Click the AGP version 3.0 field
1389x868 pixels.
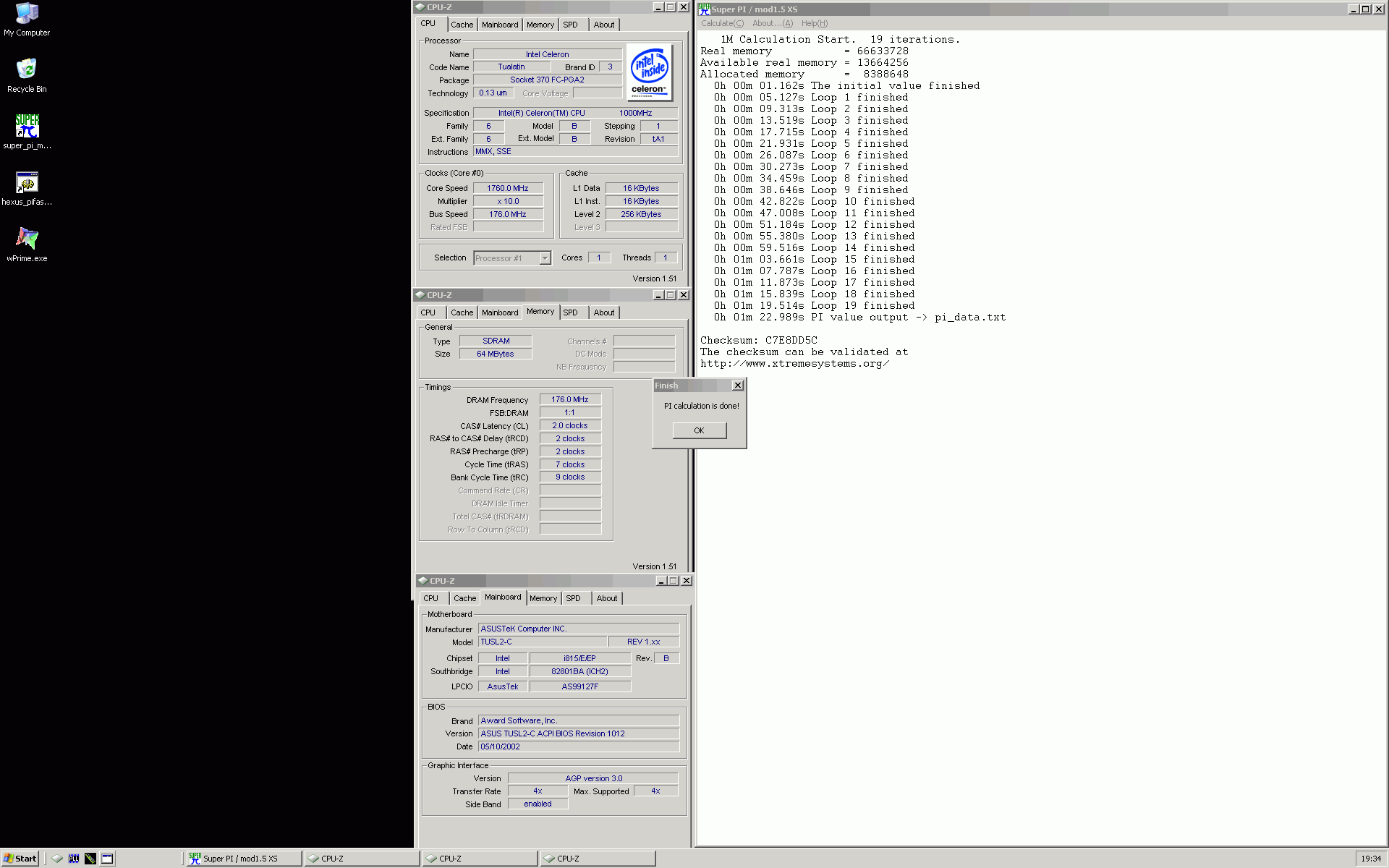pos(593,778)
